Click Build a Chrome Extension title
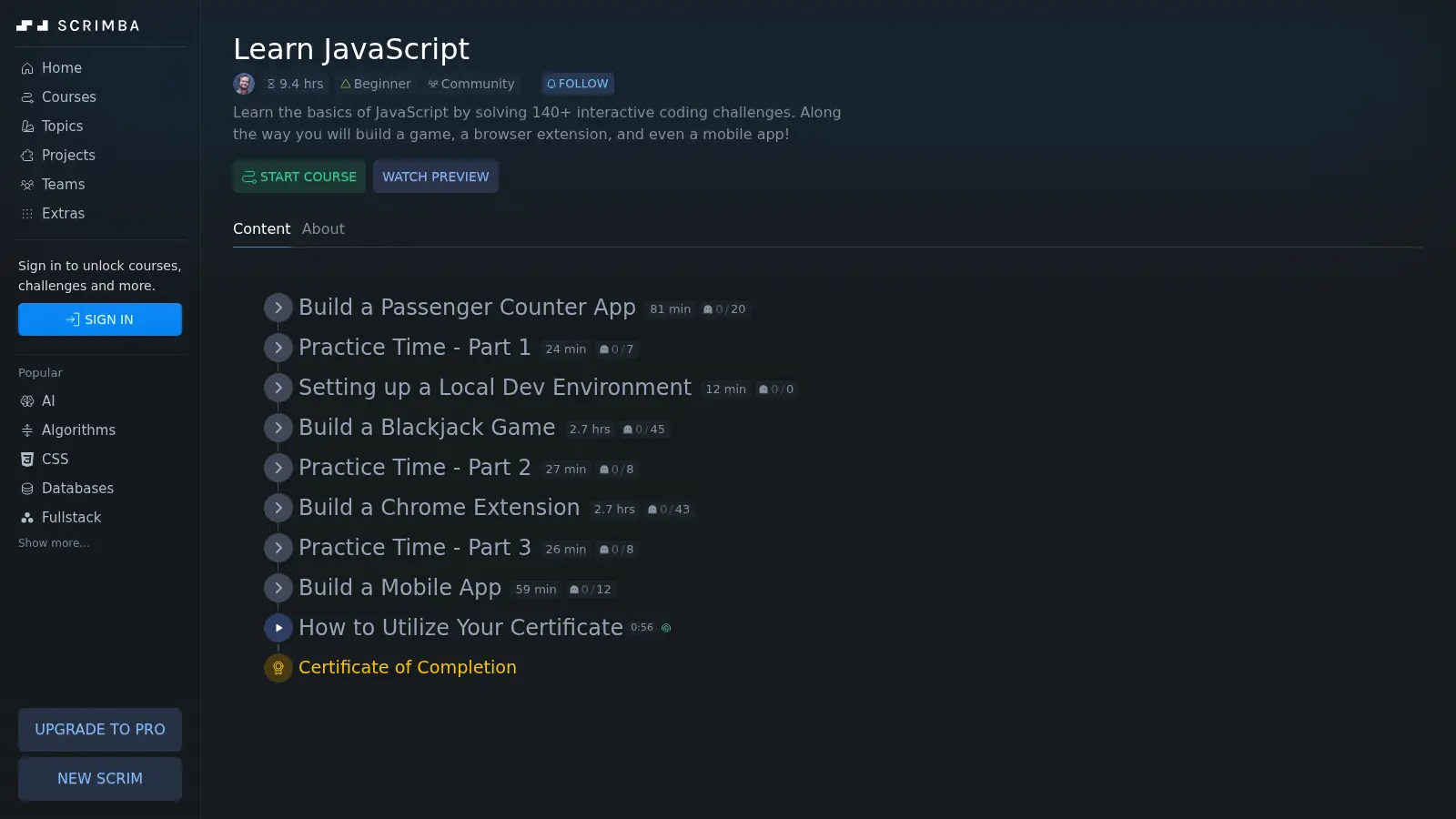The width and height of the screenshot is (1456, 819). [x=440, y=508]
